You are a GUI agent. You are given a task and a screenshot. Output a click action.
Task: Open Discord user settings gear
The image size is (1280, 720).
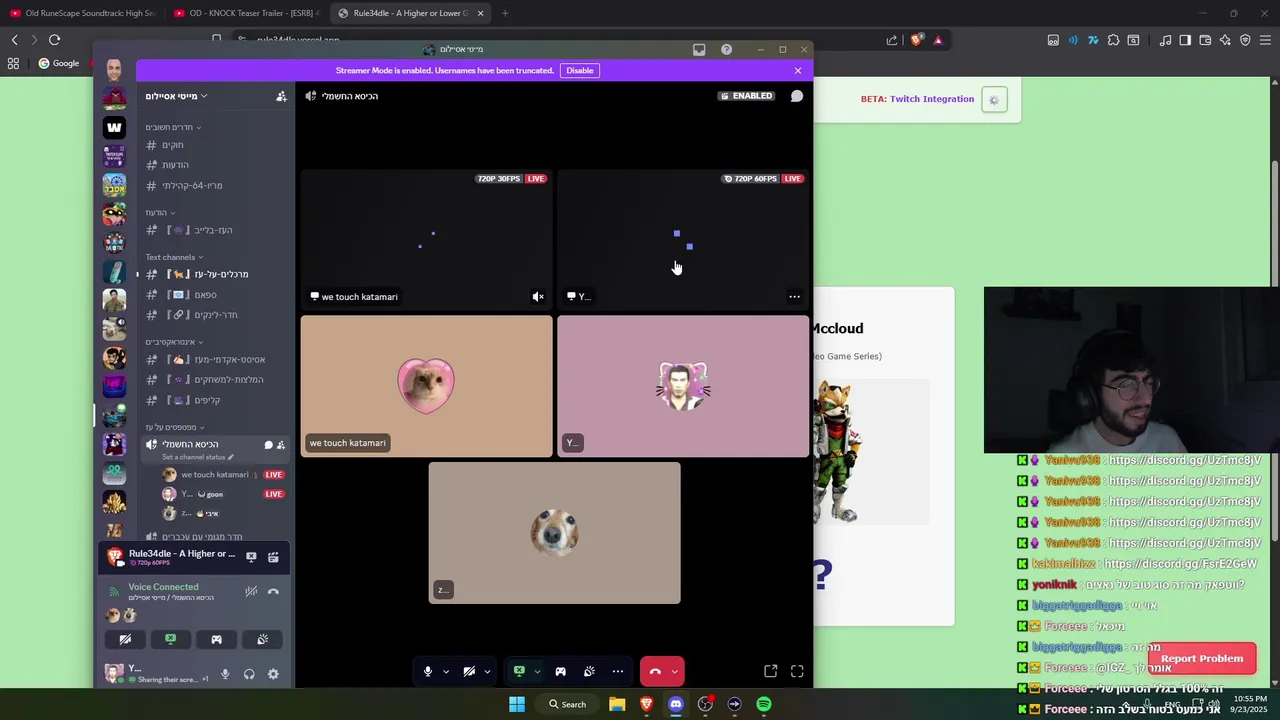coord(273,674)
